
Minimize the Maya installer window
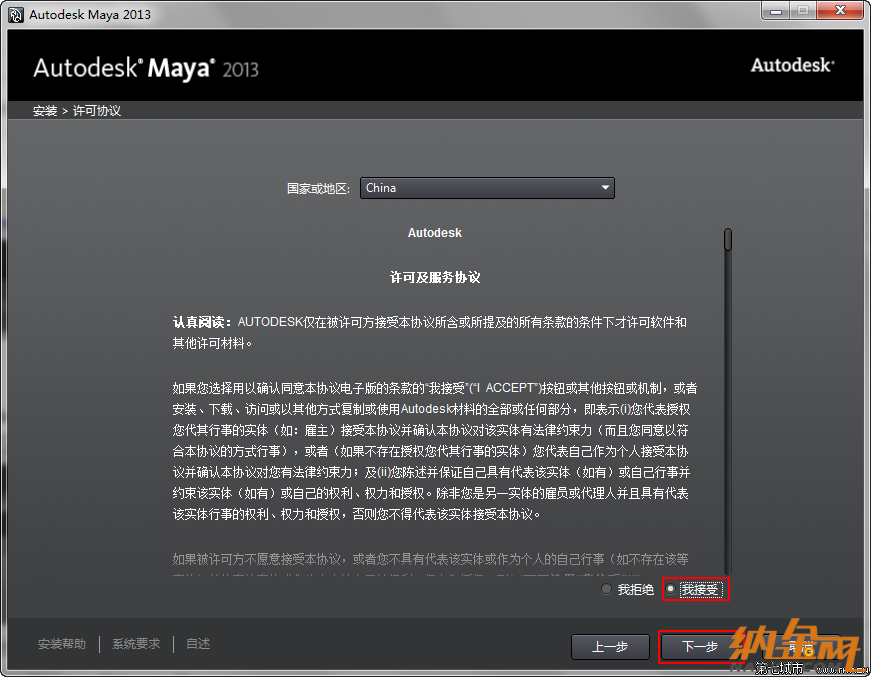pos(775,11)
